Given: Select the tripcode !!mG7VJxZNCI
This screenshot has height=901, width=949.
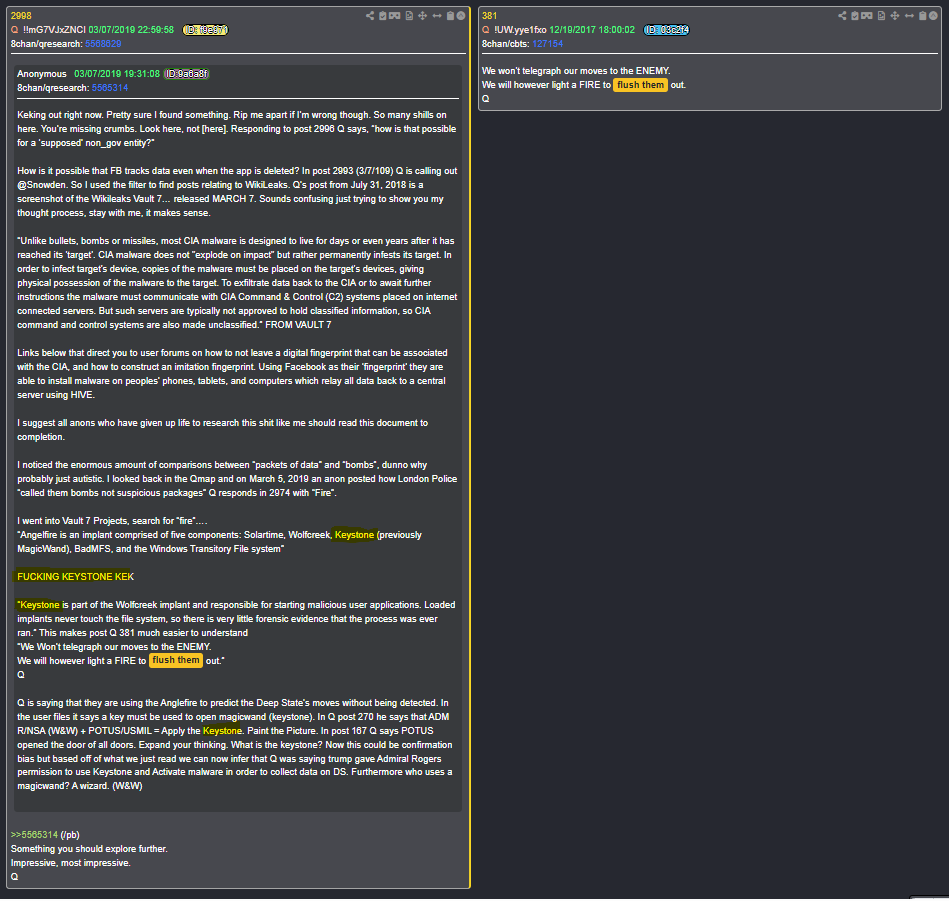Looking at the screenshot, I should (54, 30).
